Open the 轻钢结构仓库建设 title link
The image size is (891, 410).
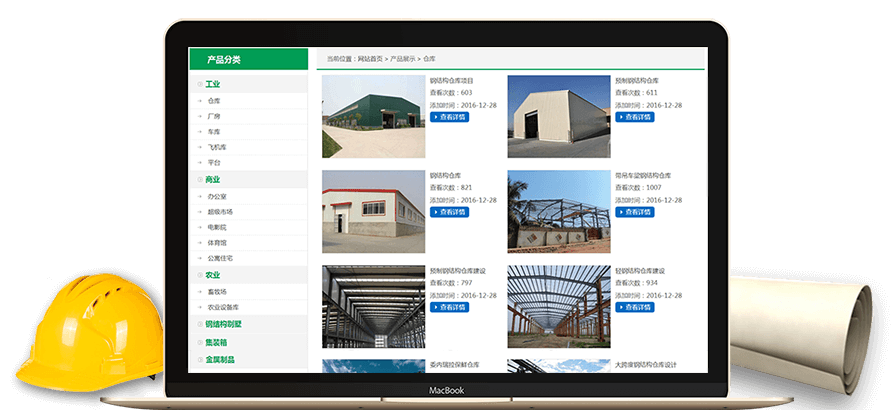coord(640,271)
